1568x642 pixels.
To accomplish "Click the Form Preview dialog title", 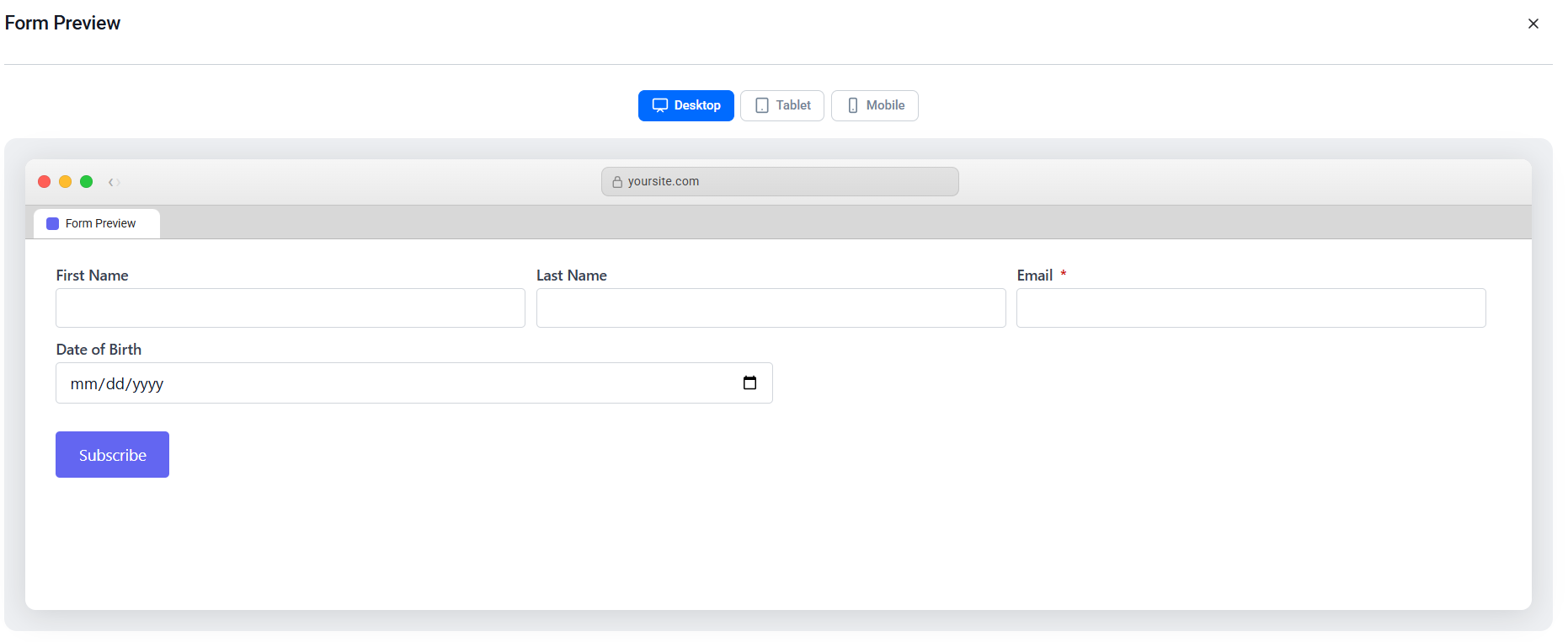I will 62,23.
